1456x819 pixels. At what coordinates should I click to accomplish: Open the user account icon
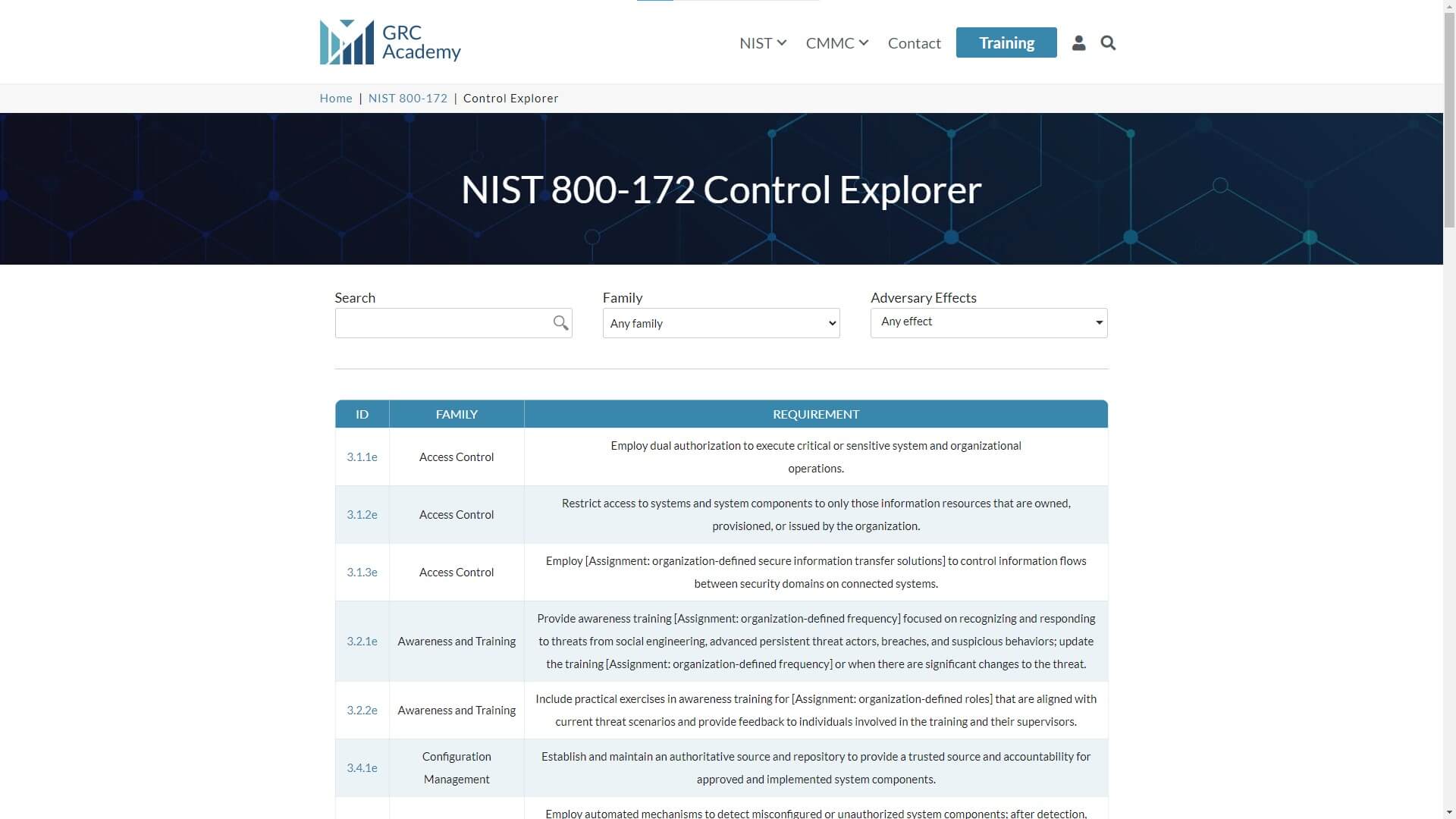click(1078, 43)
